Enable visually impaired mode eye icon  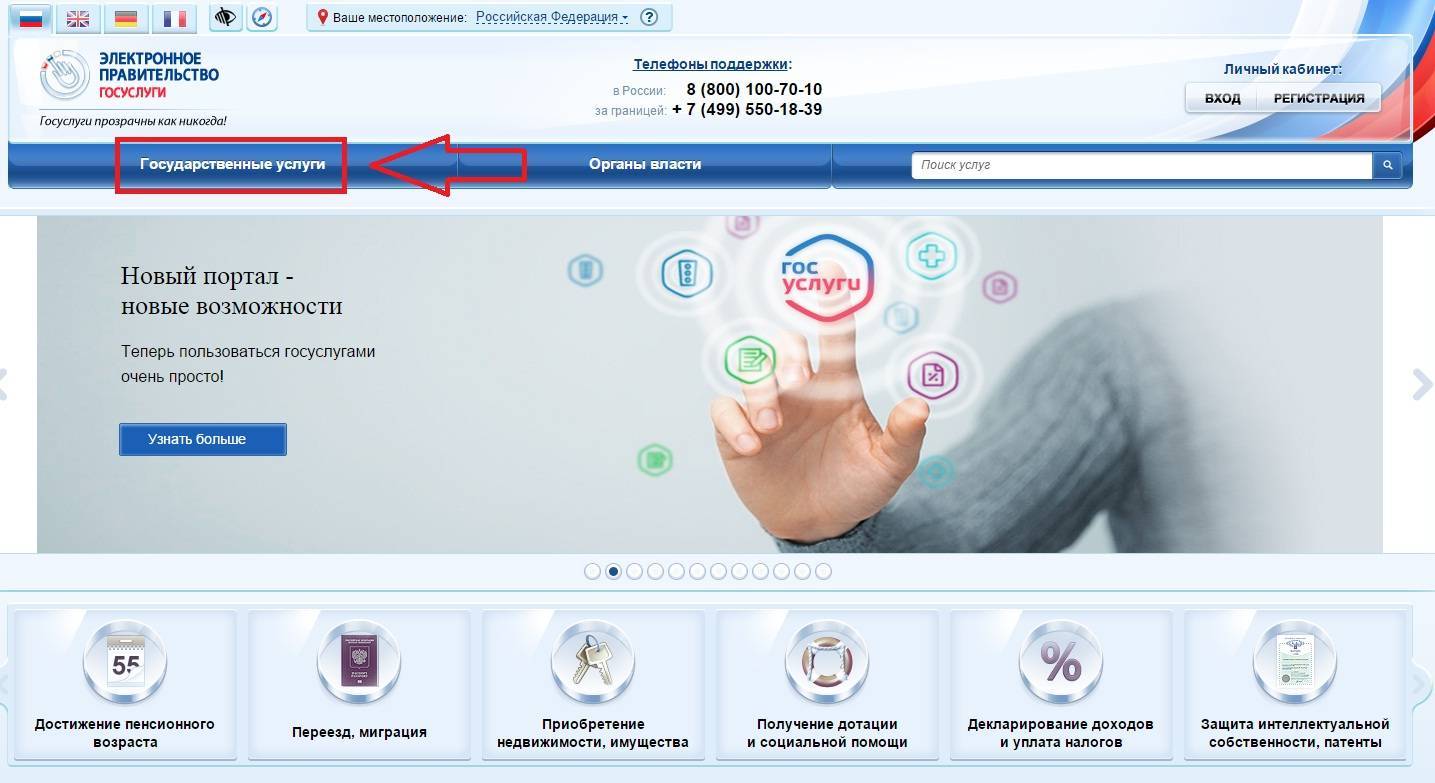click(x=226, y=17)
